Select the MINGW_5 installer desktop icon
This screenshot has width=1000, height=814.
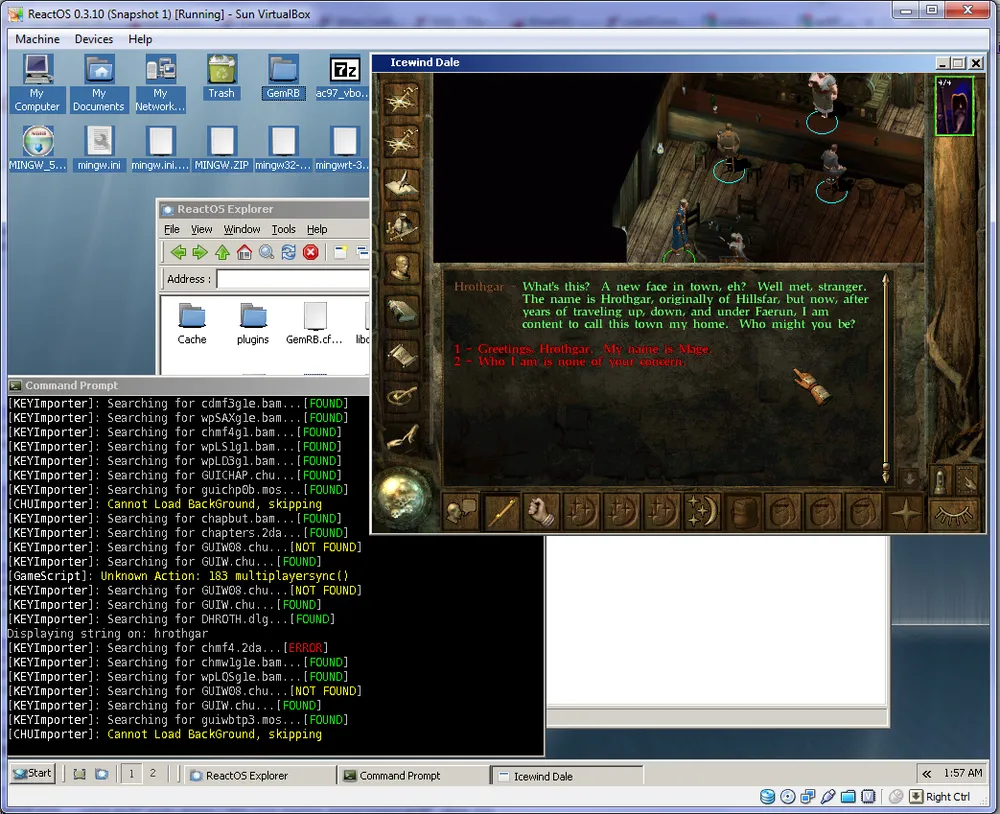38,148
